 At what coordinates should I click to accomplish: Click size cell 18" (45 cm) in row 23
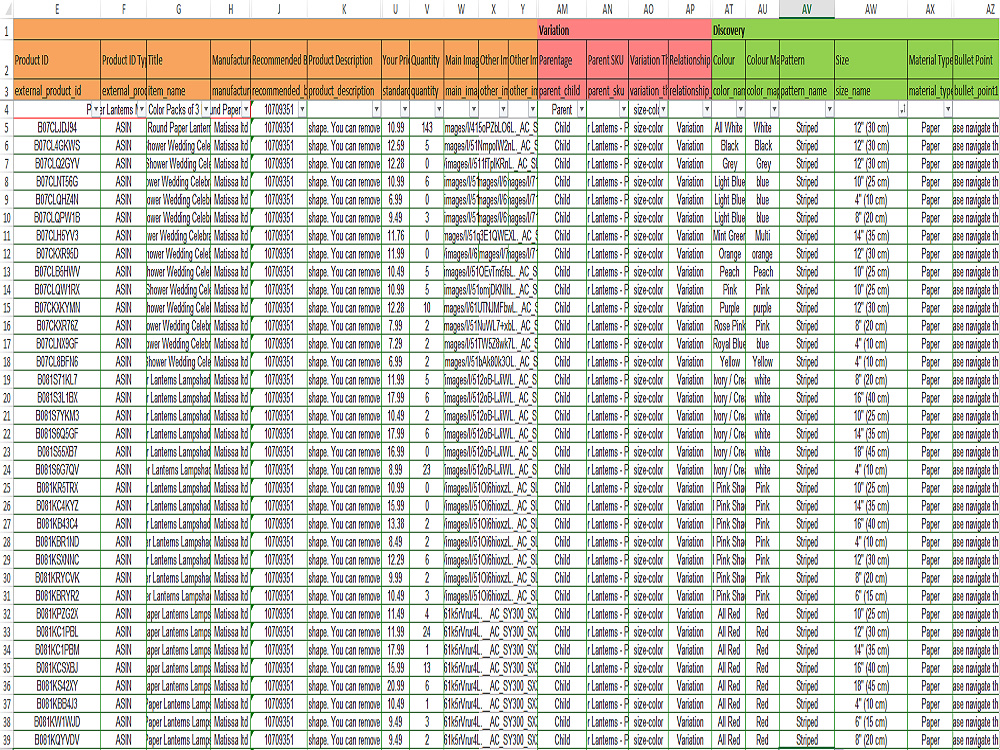coord(871,452)
